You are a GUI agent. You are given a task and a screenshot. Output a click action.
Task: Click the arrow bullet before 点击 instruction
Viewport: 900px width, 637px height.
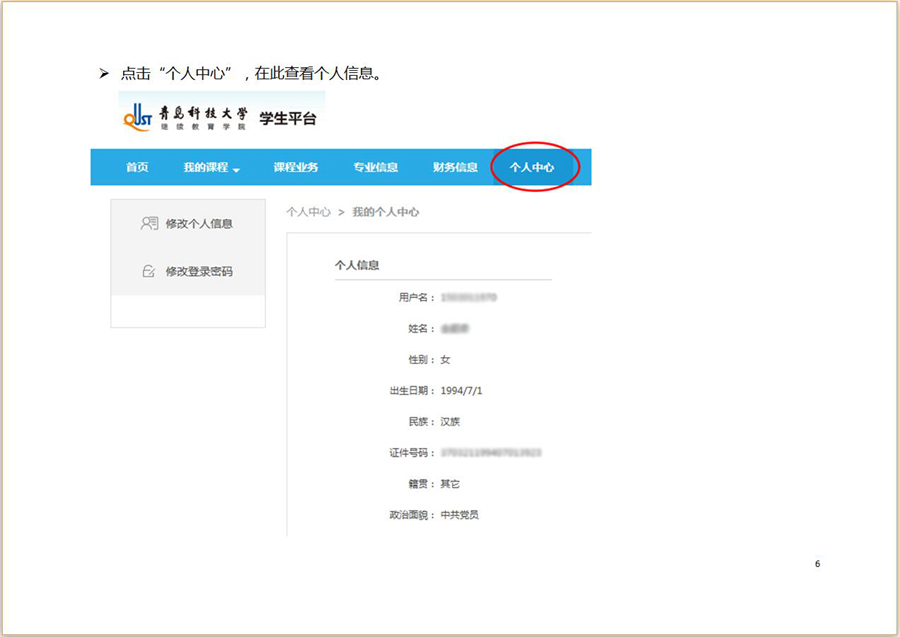[x=103, y=74]
